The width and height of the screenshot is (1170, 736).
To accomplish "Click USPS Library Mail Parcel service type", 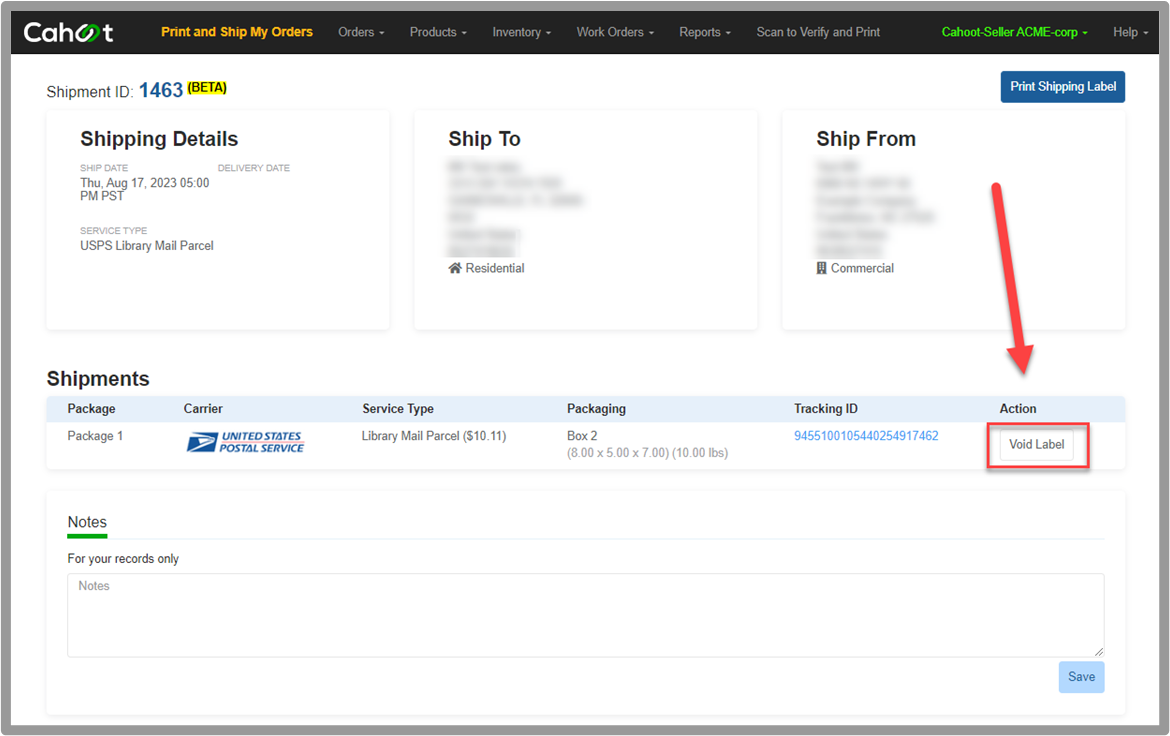I will (147, 246).
